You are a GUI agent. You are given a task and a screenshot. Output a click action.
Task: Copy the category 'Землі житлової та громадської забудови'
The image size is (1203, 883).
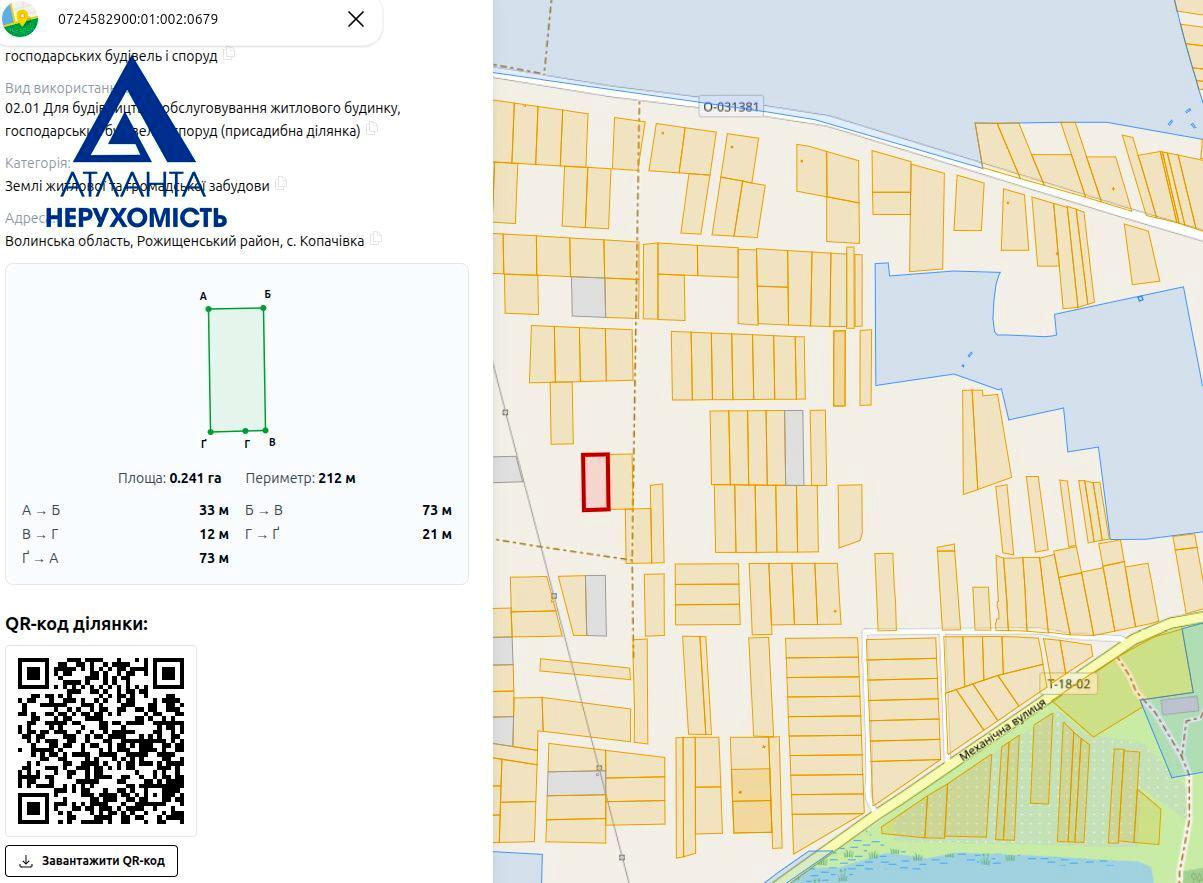pos(281,184)
